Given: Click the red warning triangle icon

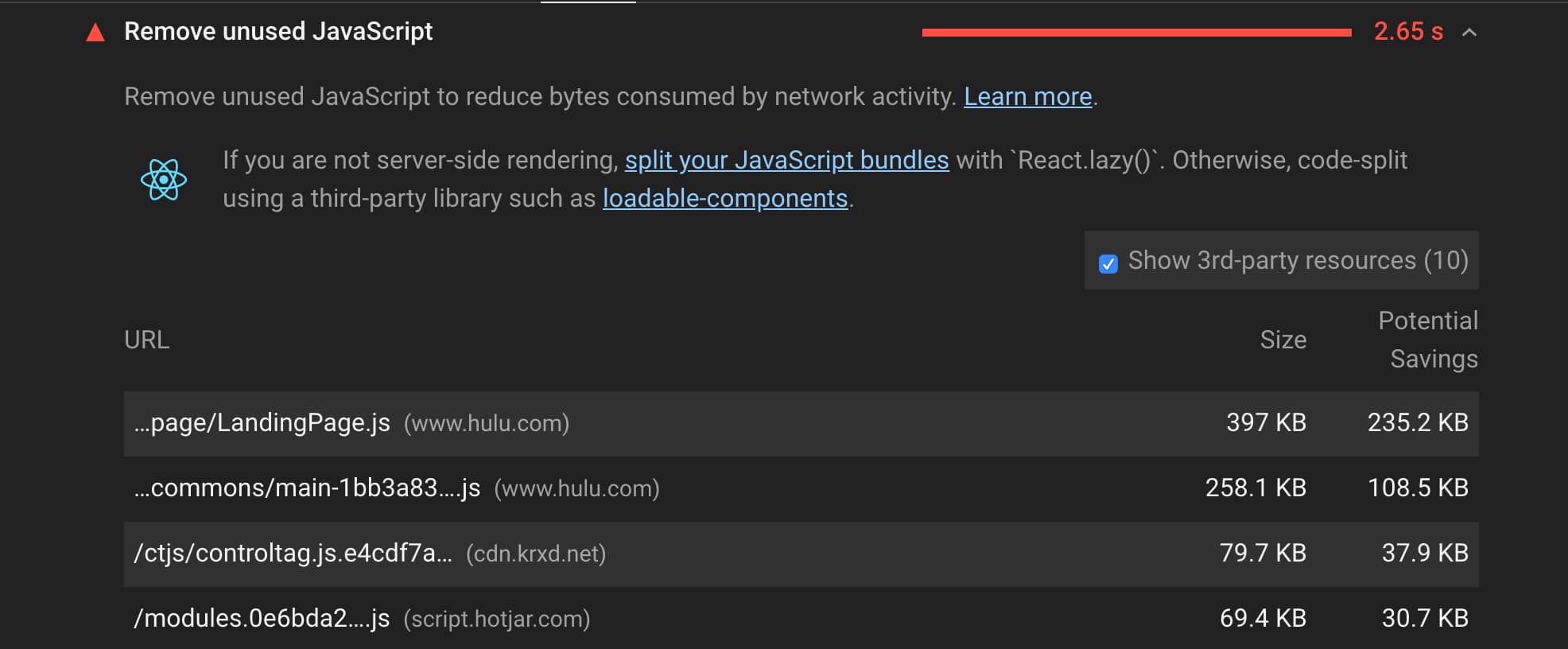Looking at the screenshot, I should click(95, 33).
